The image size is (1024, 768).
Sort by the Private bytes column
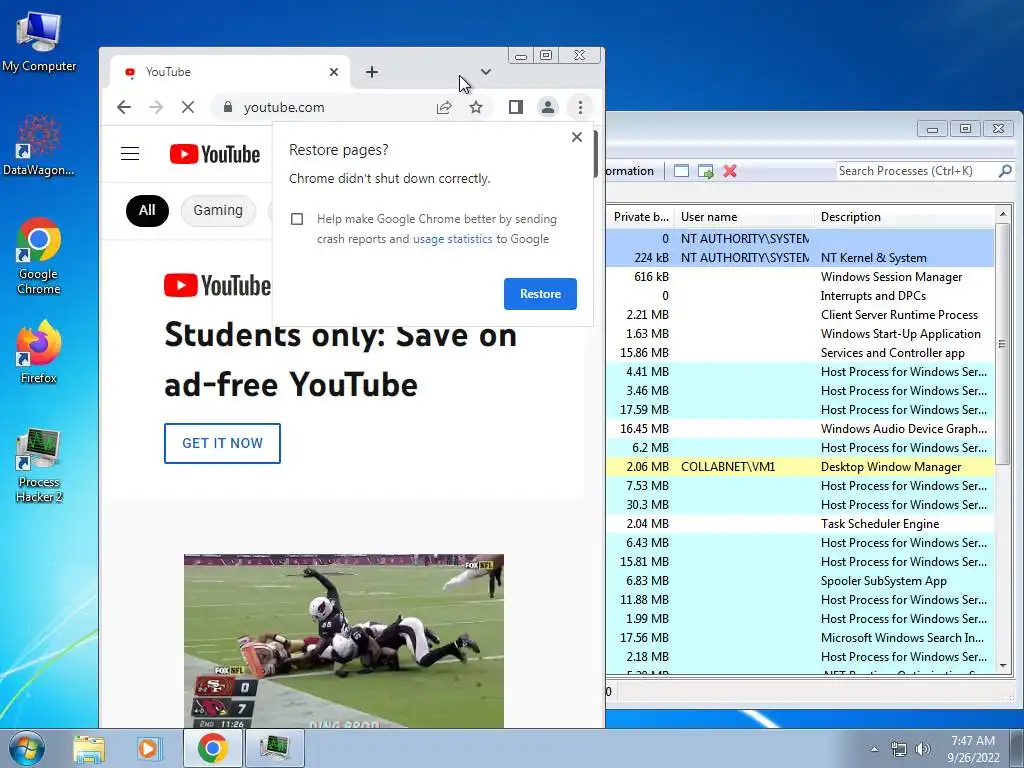641,217
